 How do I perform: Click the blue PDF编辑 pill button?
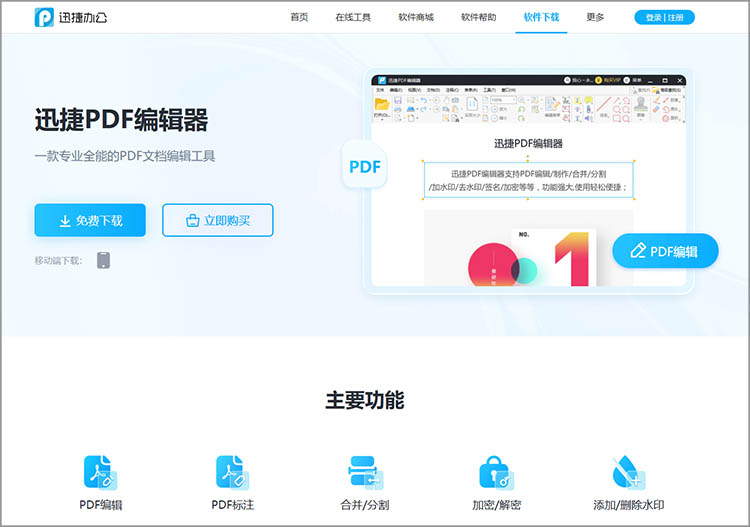(x=665, y=251)
